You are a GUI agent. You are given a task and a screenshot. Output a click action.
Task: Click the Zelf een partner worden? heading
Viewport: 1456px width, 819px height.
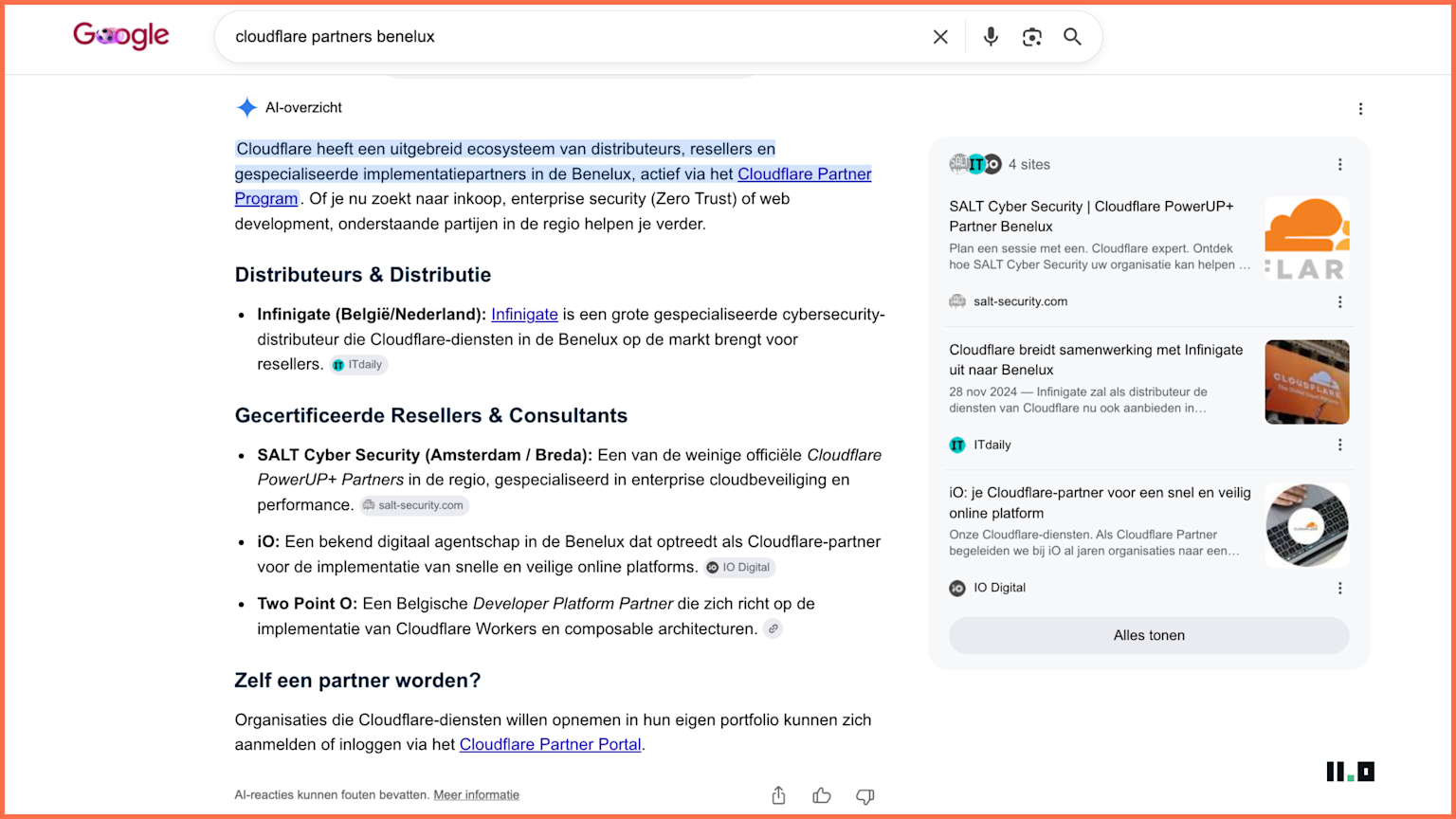point(357,681)
